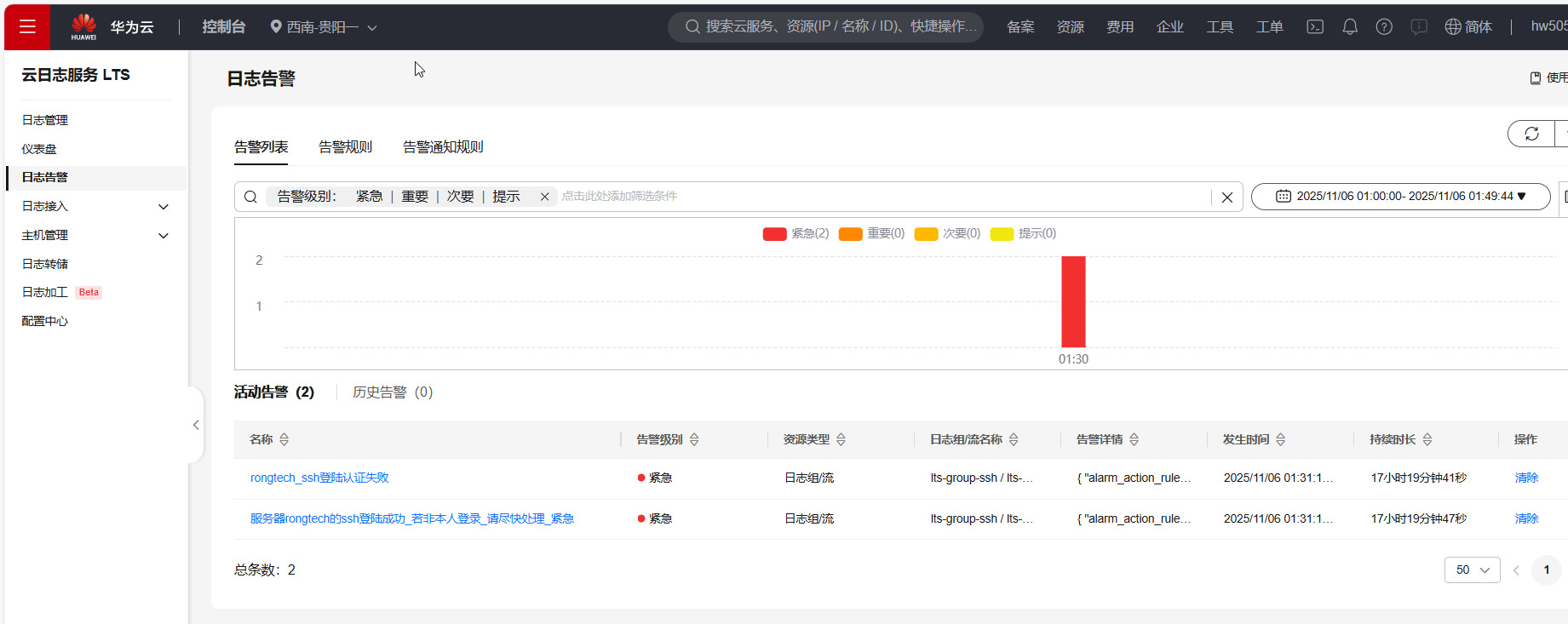The width and height of the screenshot is (1568, 624).
Task: Open the hamburger main menu
Action: pos(27,26)
